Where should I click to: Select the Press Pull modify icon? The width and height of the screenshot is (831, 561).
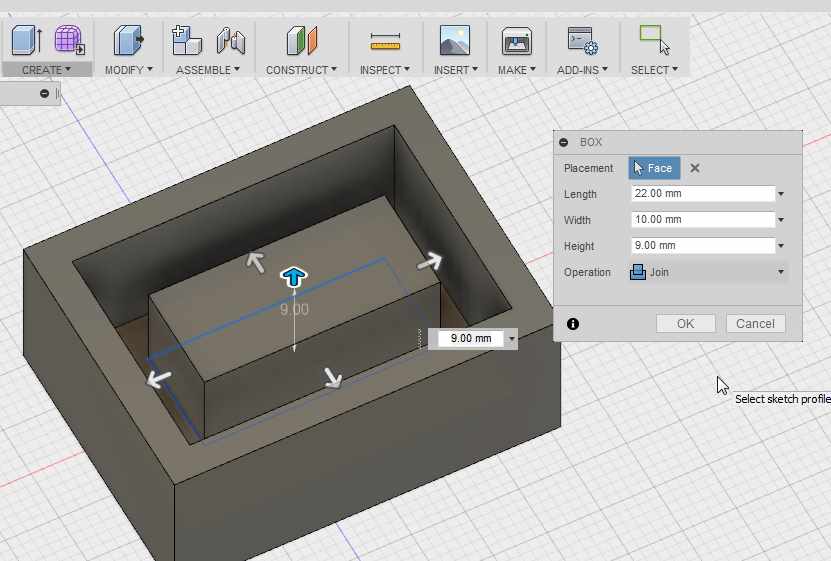pos(128,40)
